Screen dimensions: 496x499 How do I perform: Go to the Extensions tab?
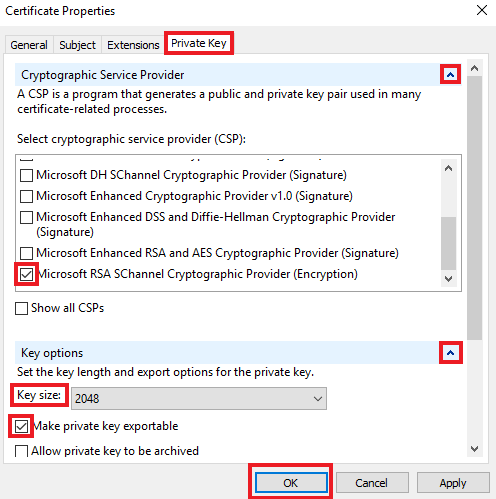[133, 45]
